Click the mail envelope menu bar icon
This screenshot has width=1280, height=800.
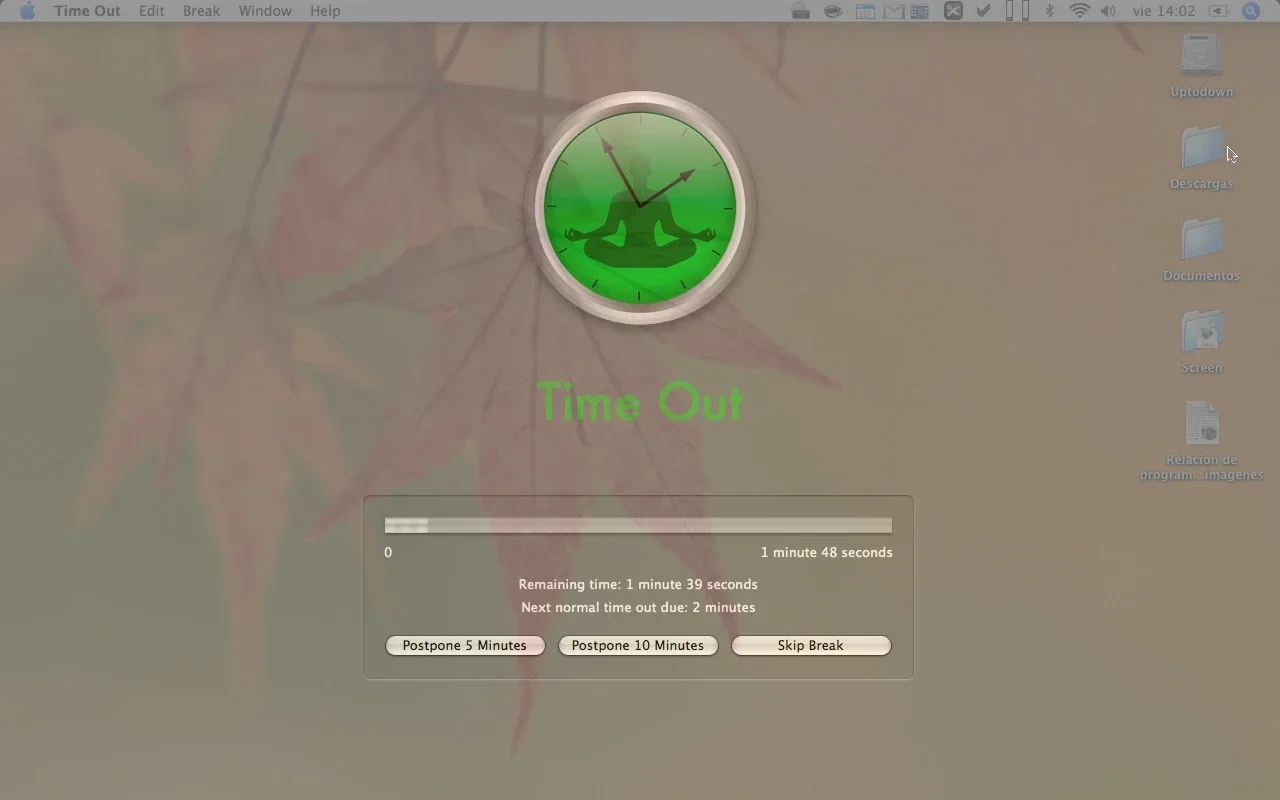[893, 11]
